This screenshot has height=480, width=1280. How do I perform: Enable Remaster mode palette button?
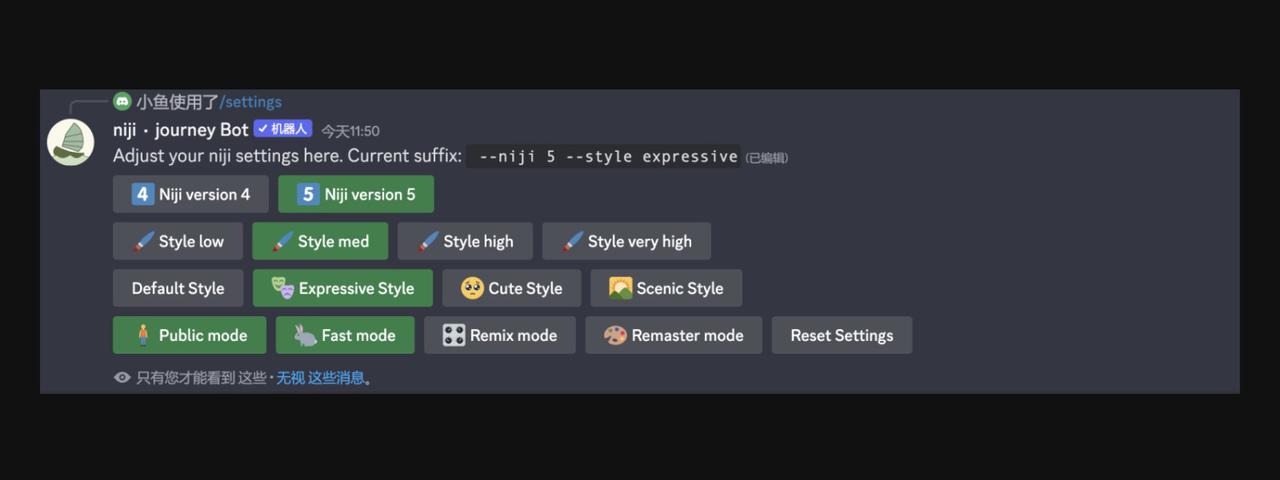(673, 335)
